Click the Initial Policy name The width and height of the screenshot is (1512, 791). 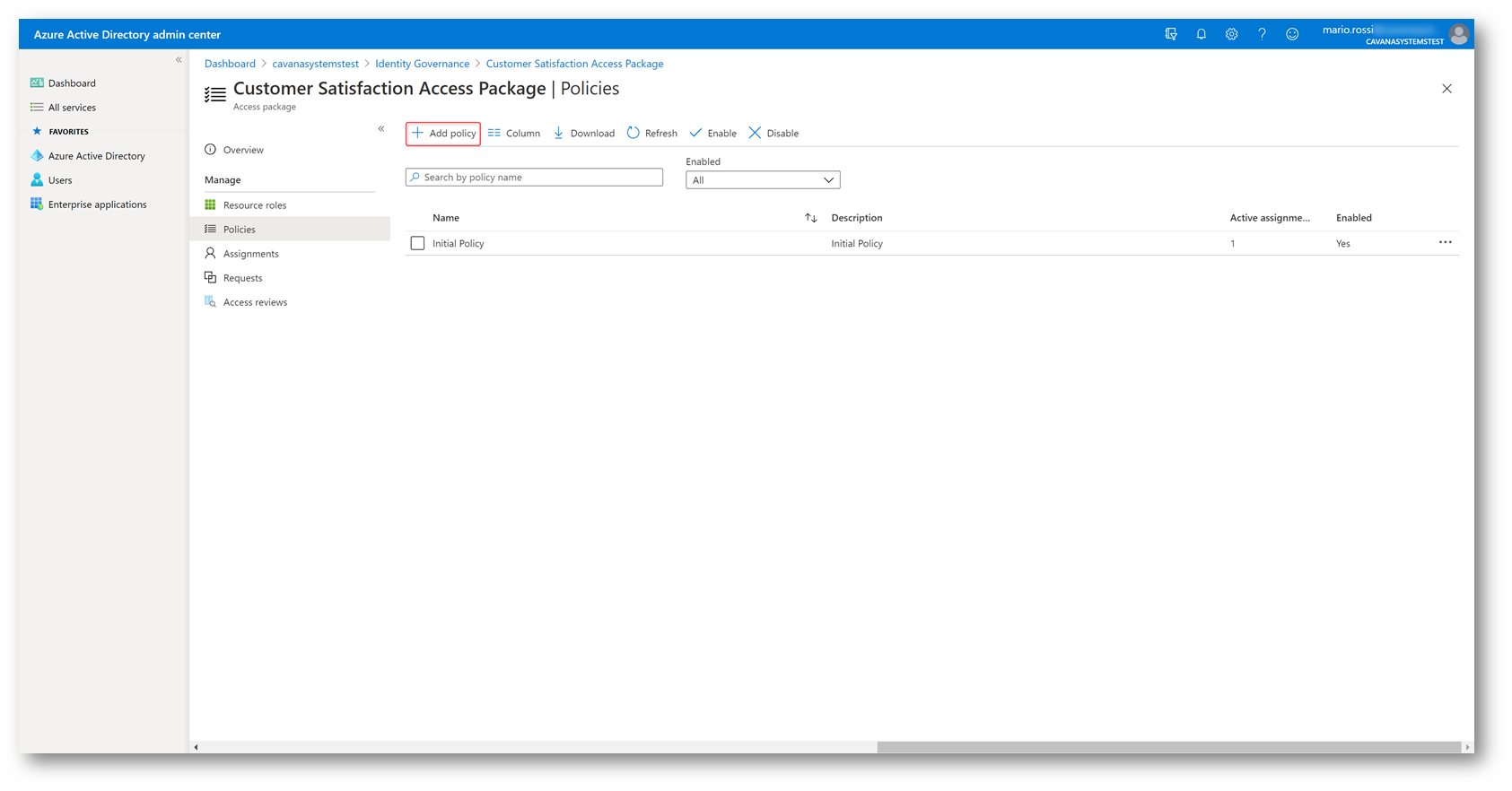[x=459, y=244]
